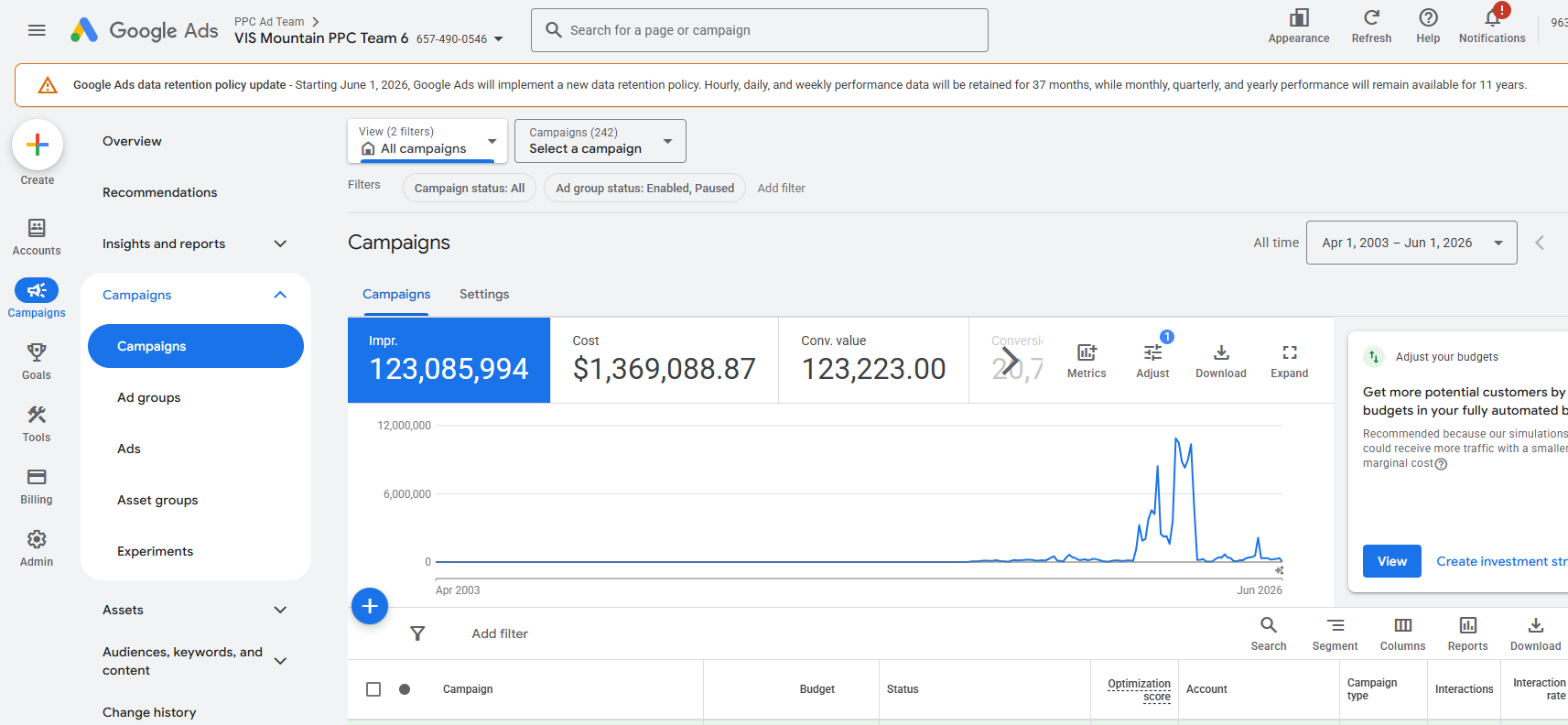This screenshot has width=1568, height=725.
Task: Click the Adjust chart icon
Action: (1152, 361)
